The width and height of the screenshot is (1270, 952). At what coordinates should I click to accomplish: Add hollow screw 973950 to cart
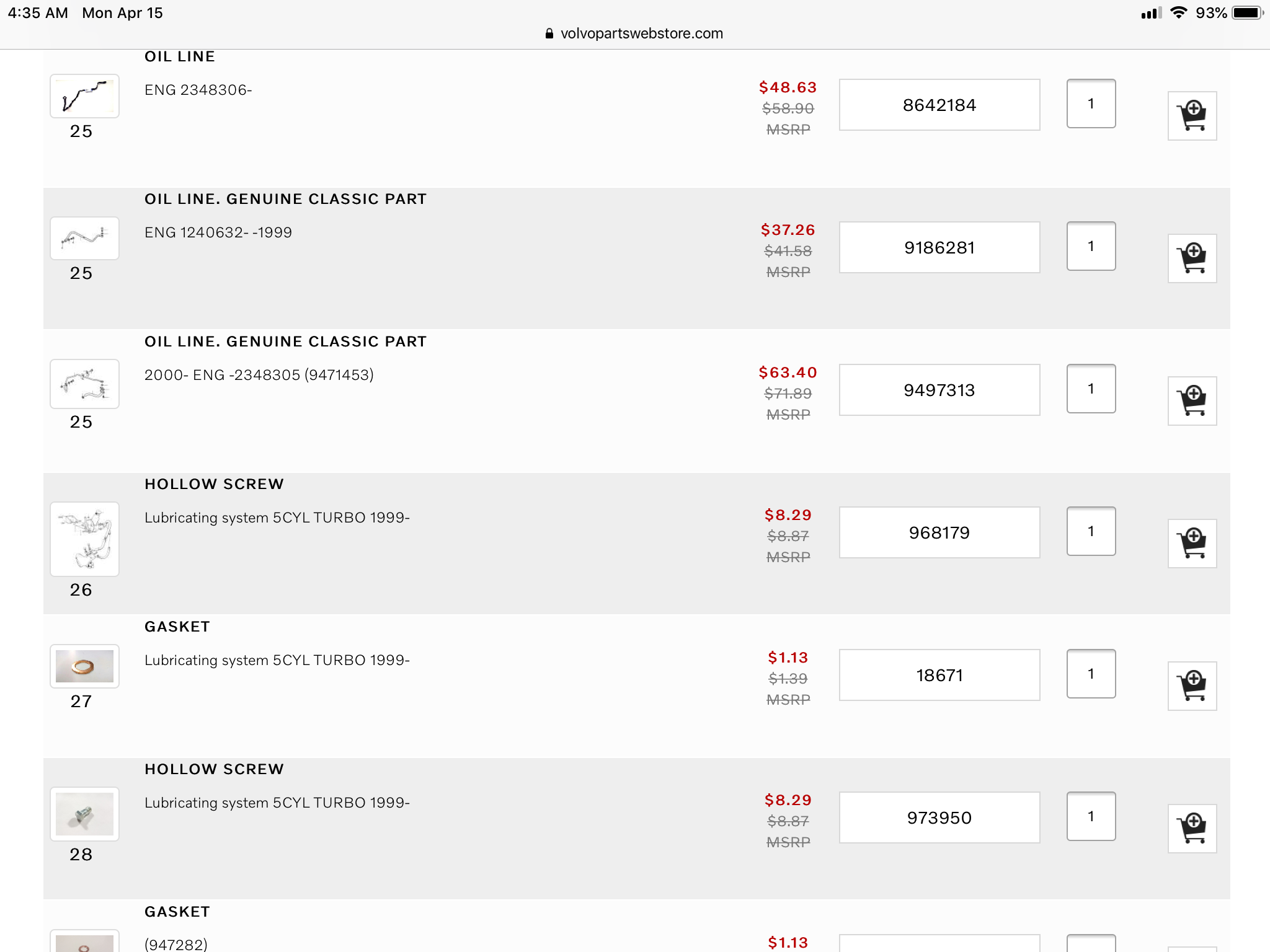[x=1192, y=829]
